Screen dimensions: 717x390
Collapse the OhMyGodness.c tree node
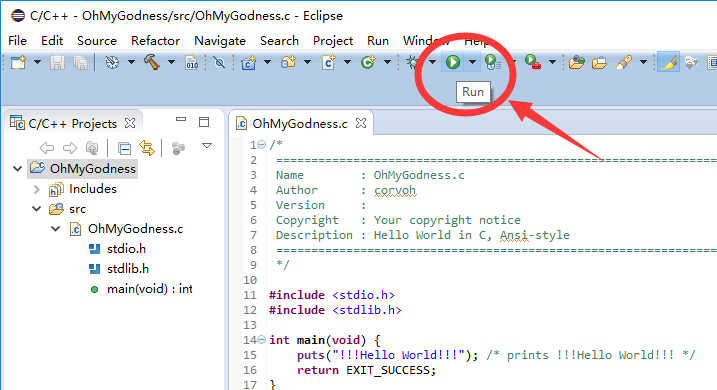click(55, 229)
